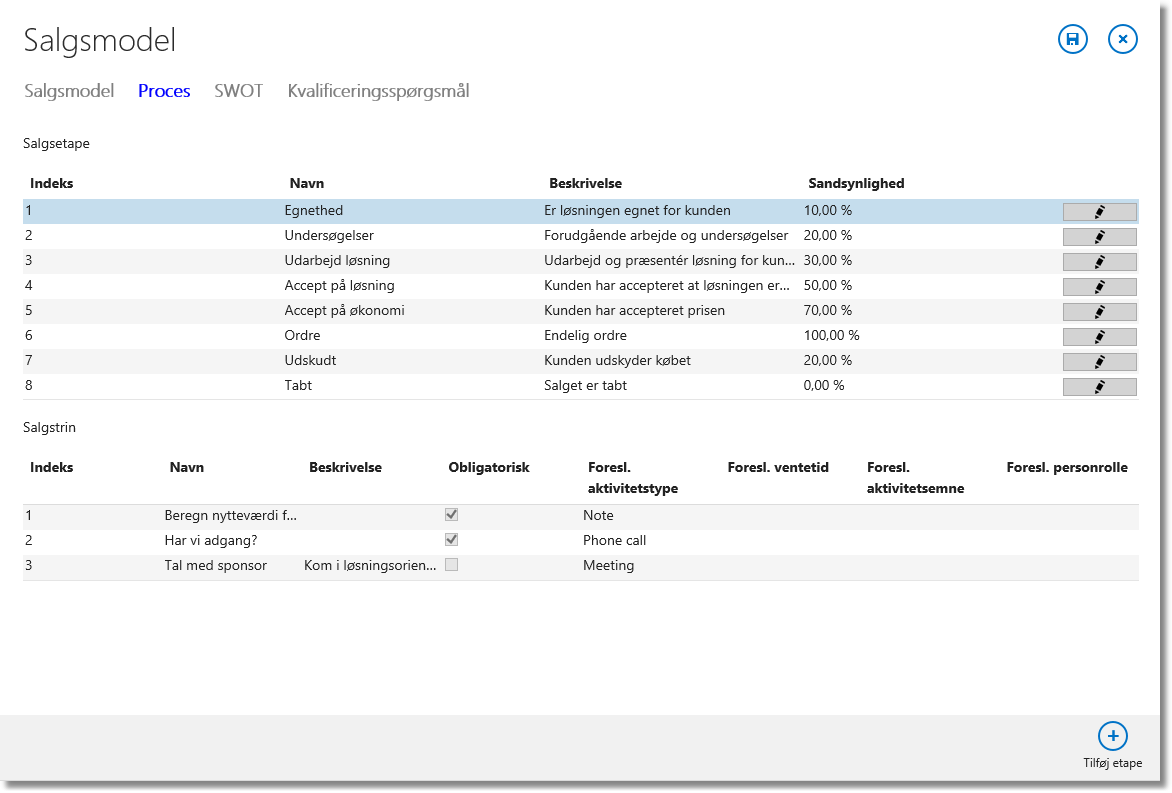Edit the Undersøgelser stage with pencil icon
The height and width of the screenshot is (793, 1172).
(x=1099, y=237)
